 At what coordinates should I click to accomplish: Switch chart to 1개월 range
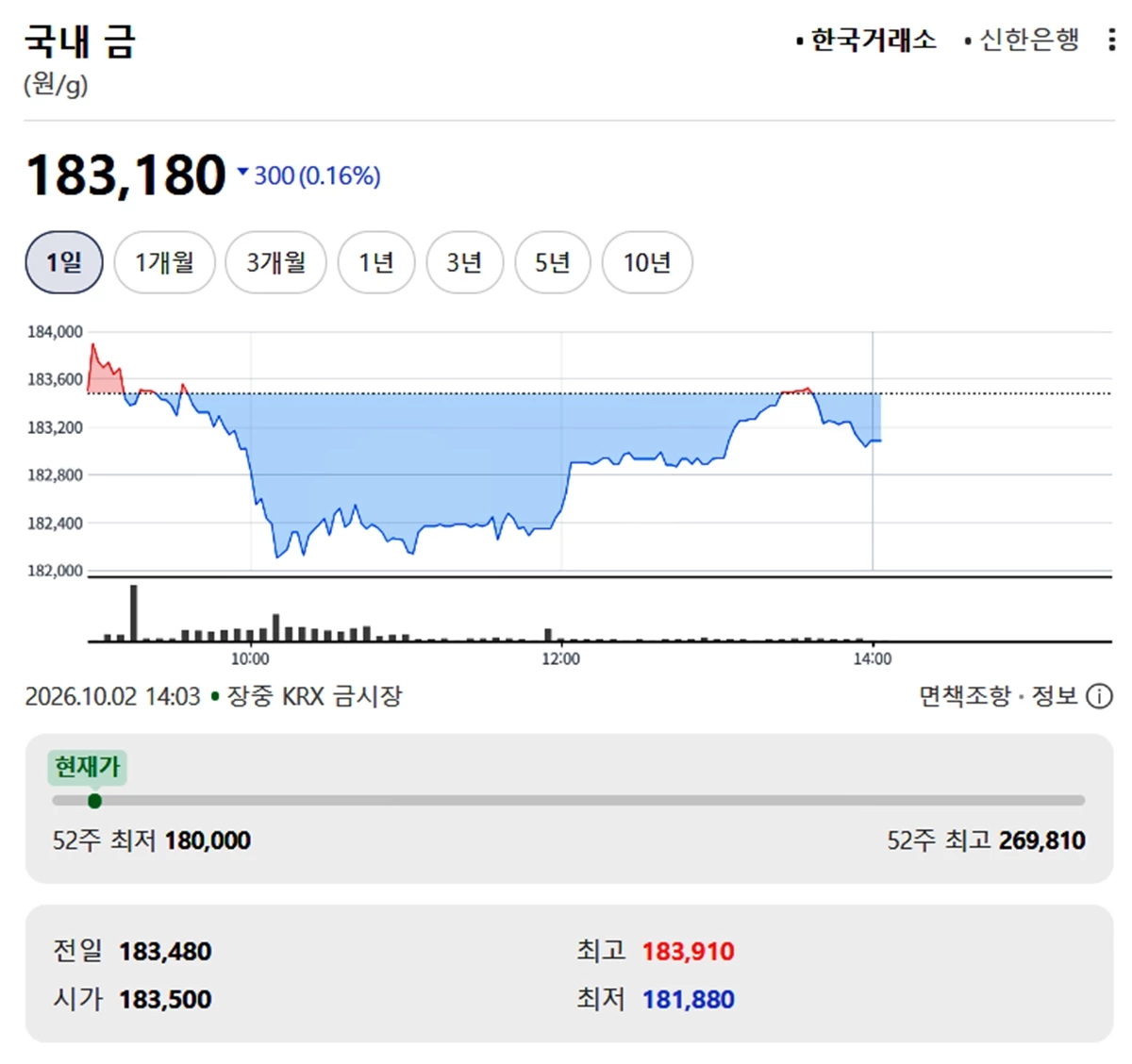(x=164, y=262)
